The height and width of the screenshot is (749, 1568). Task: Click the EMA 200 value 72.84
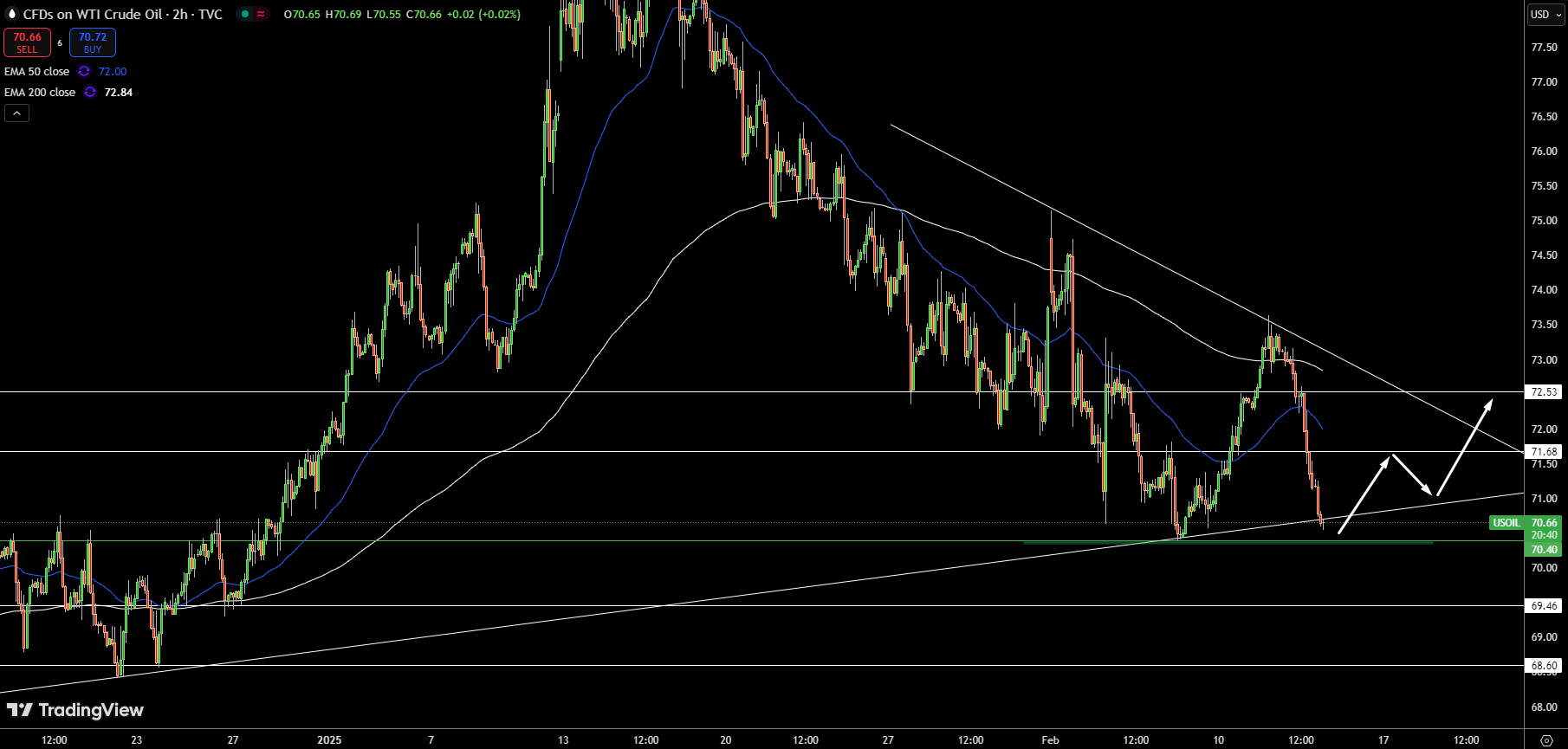tap(119, 93)
